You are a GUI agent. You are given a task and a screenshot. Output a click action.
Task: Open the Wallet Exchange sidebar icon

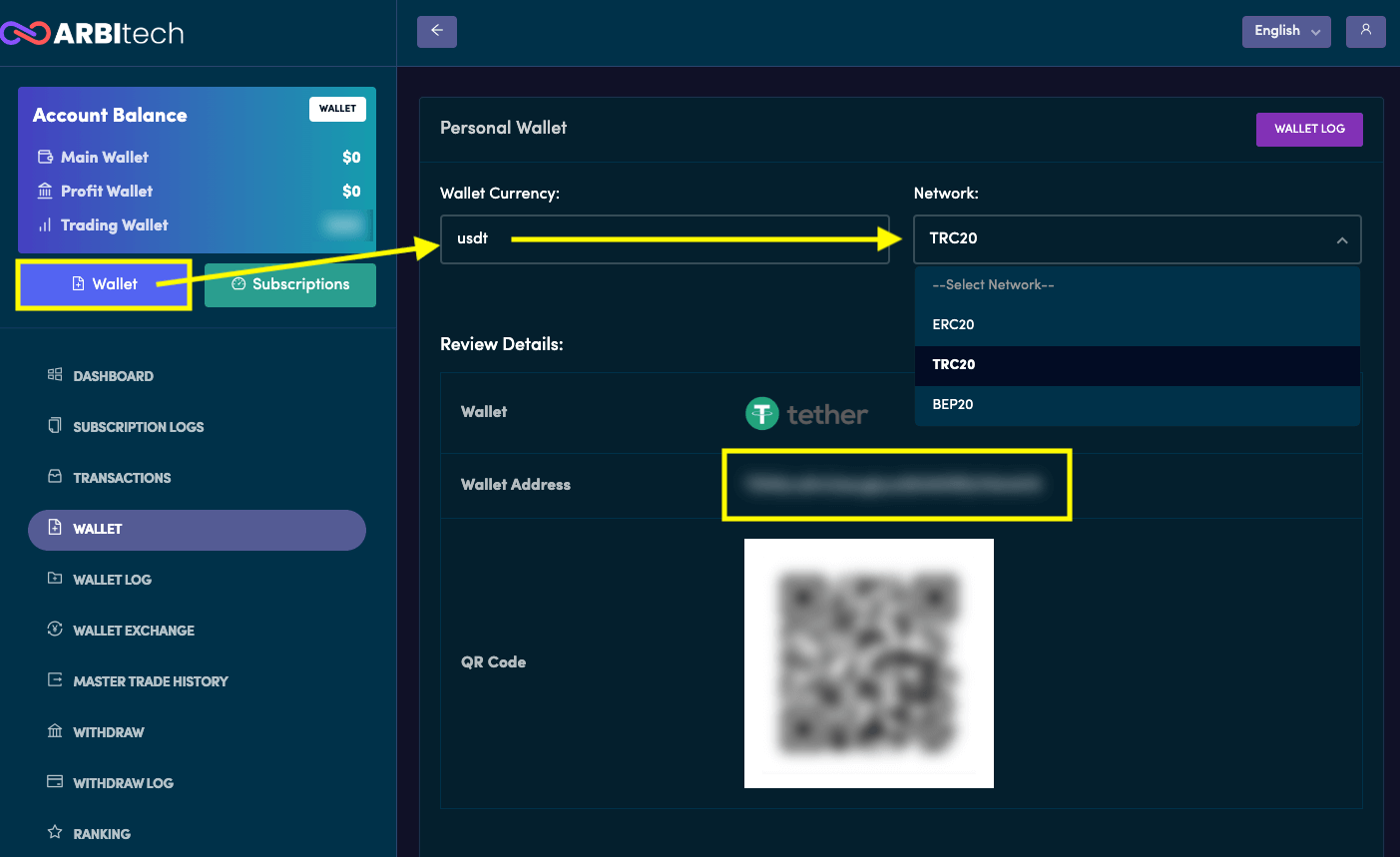click(x=55, y=630)
